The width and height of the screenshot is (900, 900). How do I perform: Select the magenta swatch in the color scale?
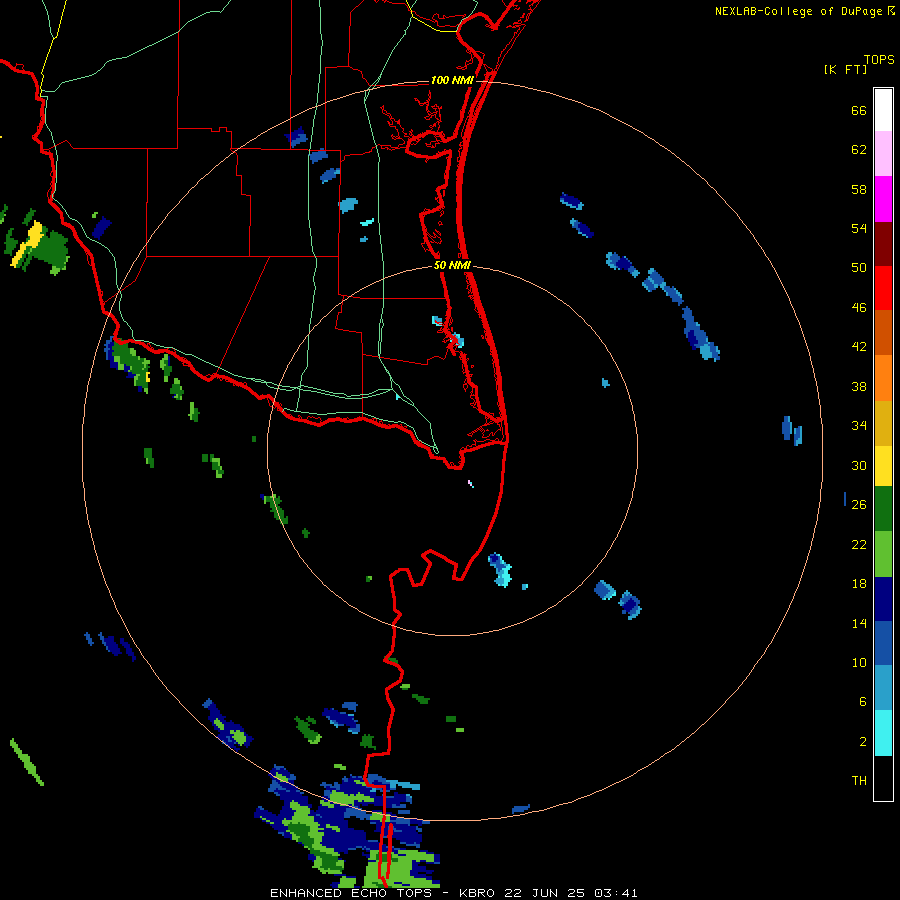pyautogui.click(x=883, y=199)
